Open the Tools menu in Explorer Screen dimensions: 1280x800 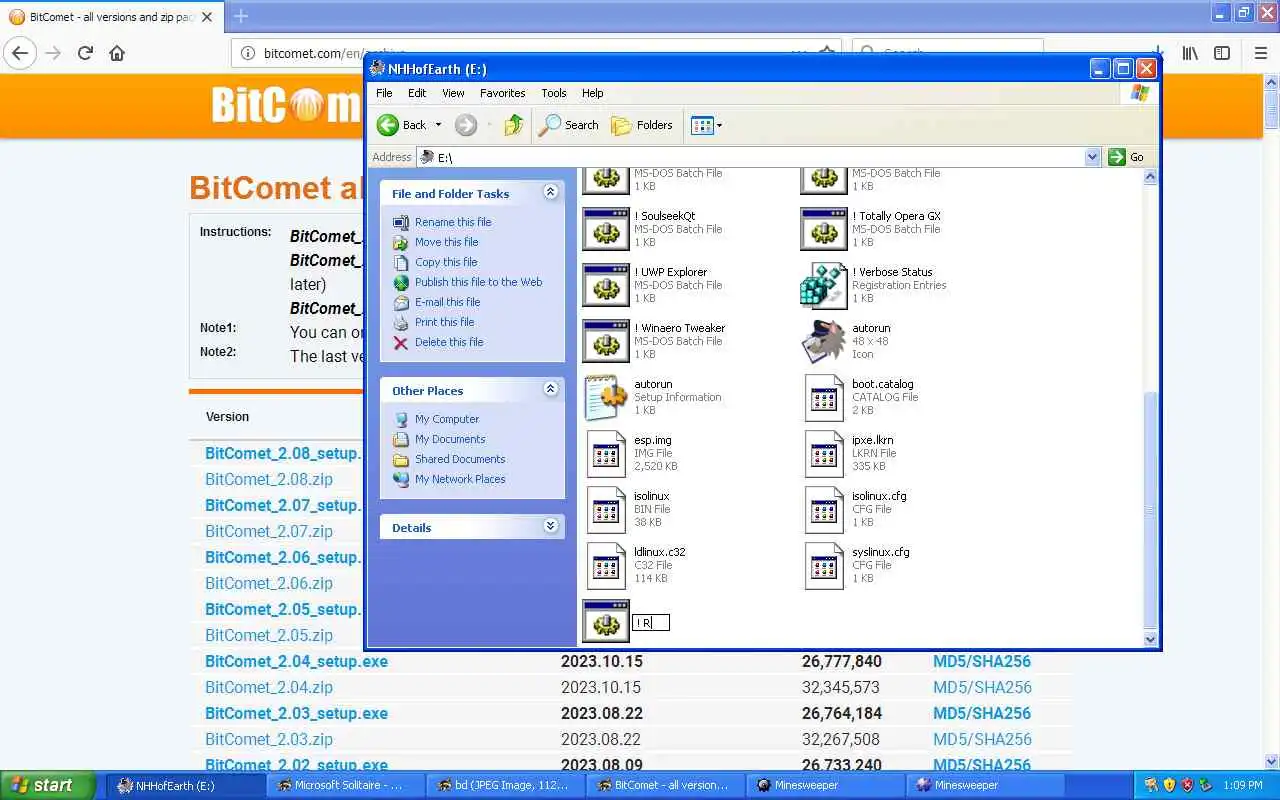(554, 93)
